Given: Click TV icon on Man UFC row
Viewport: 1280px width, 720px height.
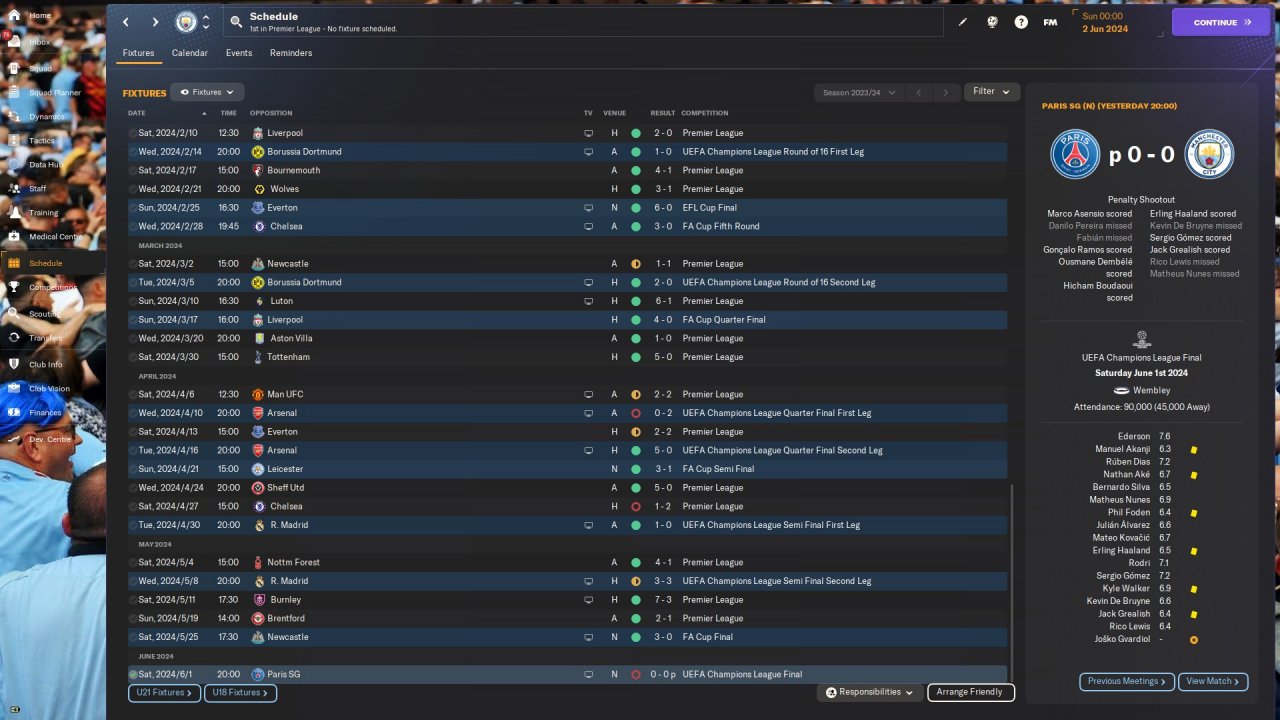Looking at the screenshot, I should pos(589,395).
